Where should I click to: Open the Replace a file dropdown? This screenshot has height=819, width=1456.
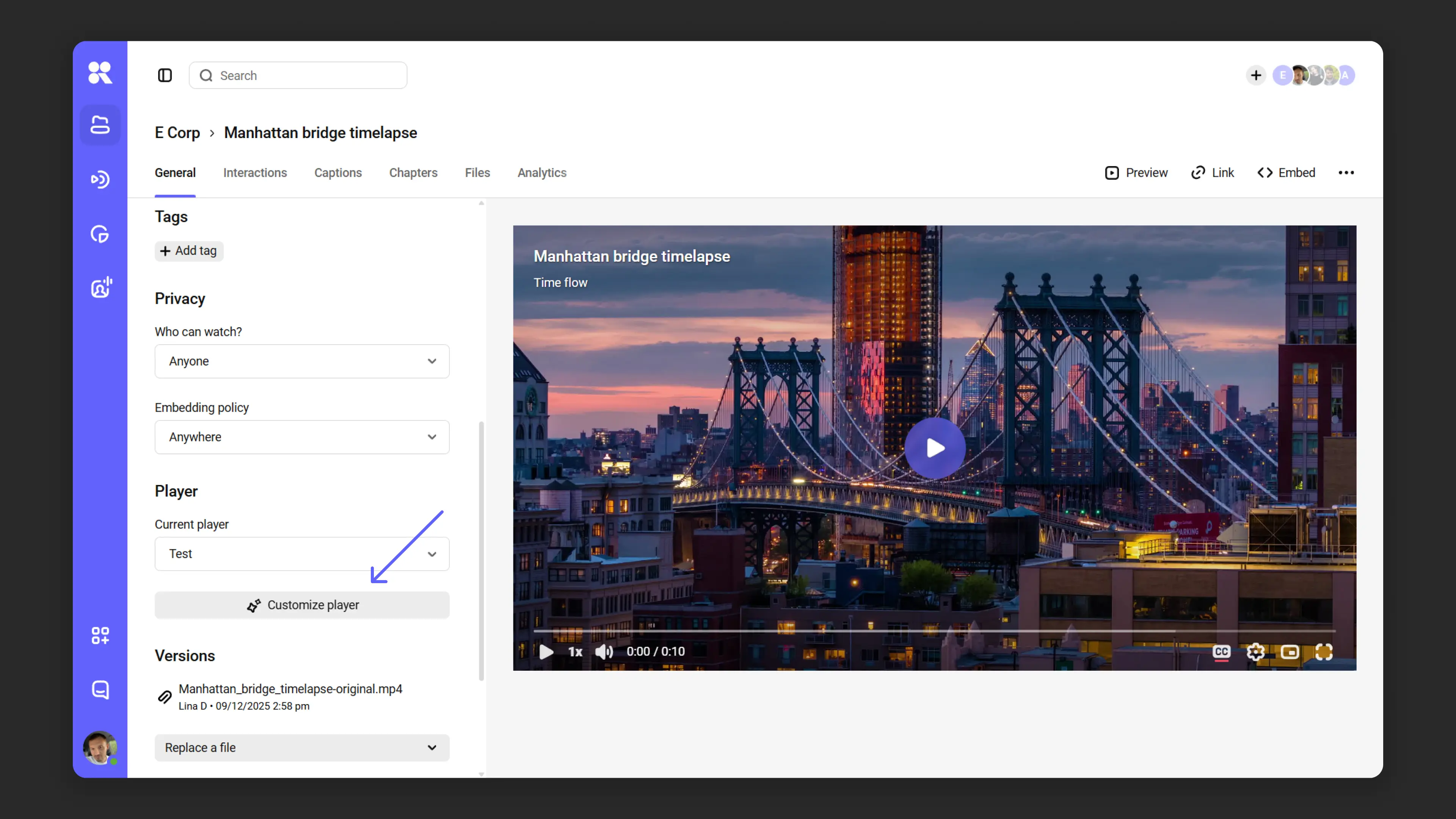click(302, 748)
